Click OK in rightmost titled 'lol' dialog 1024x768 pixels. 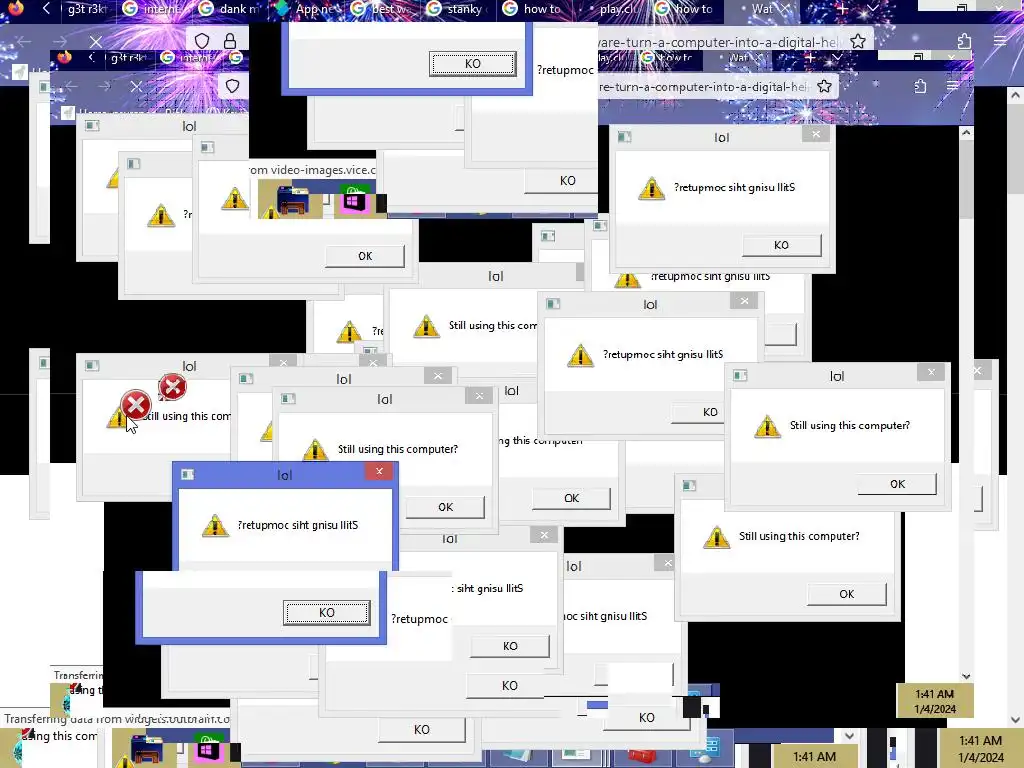click(897, 484)
